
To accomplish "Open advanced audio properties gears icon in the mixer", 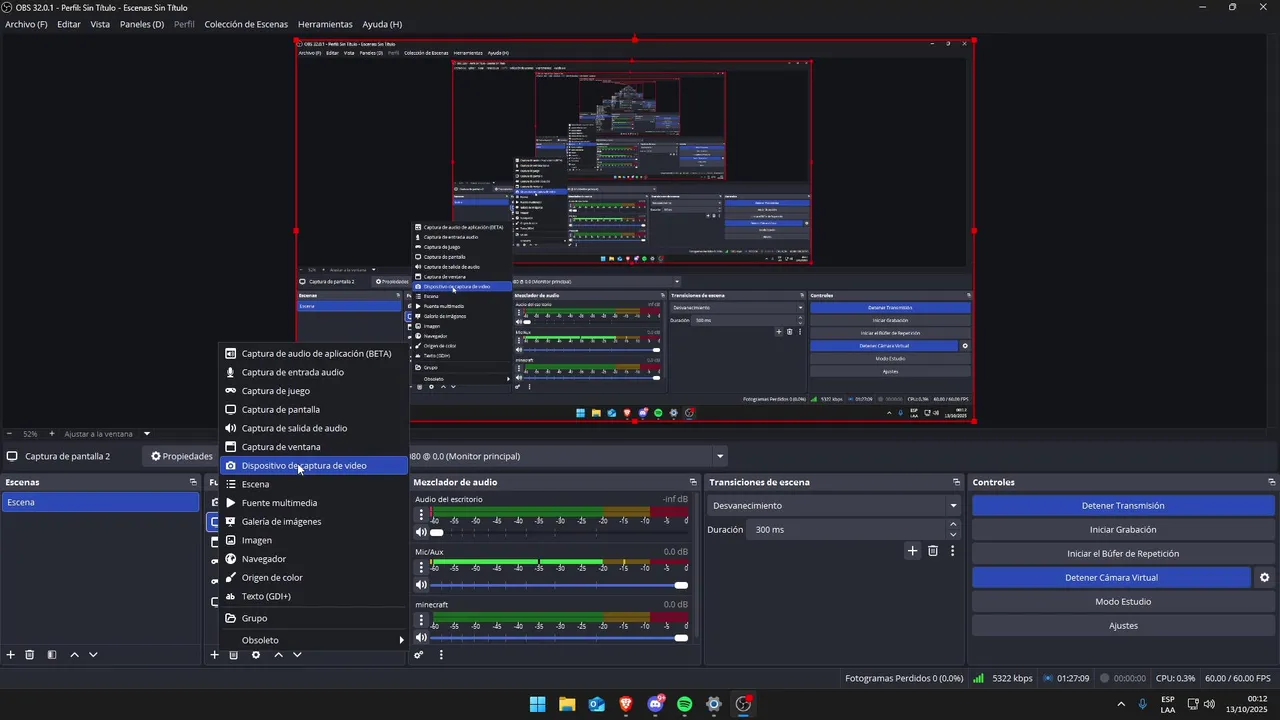I will 419,655.
